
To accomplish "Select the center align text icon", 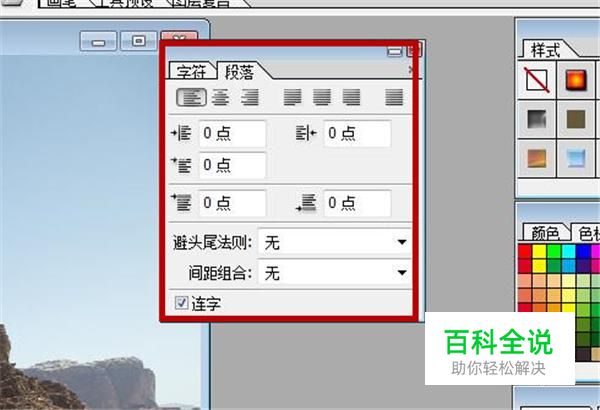I will coord(221,97).
